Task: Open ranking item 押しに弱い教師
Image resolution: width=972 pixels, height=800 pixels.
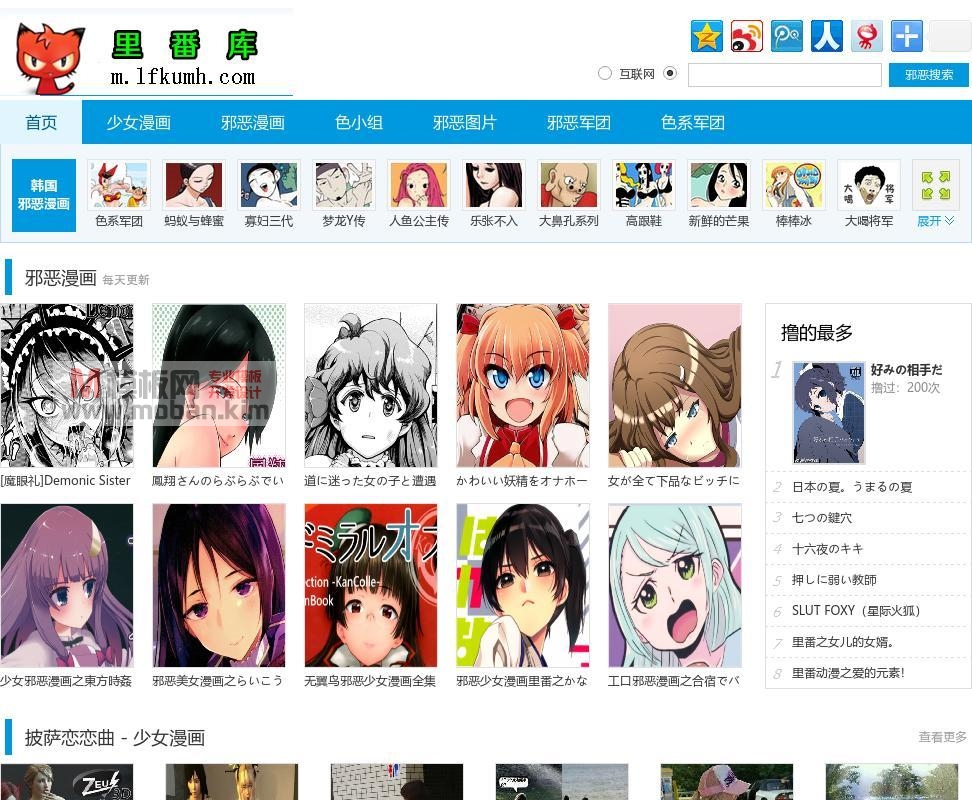Action: pos(834,580)
